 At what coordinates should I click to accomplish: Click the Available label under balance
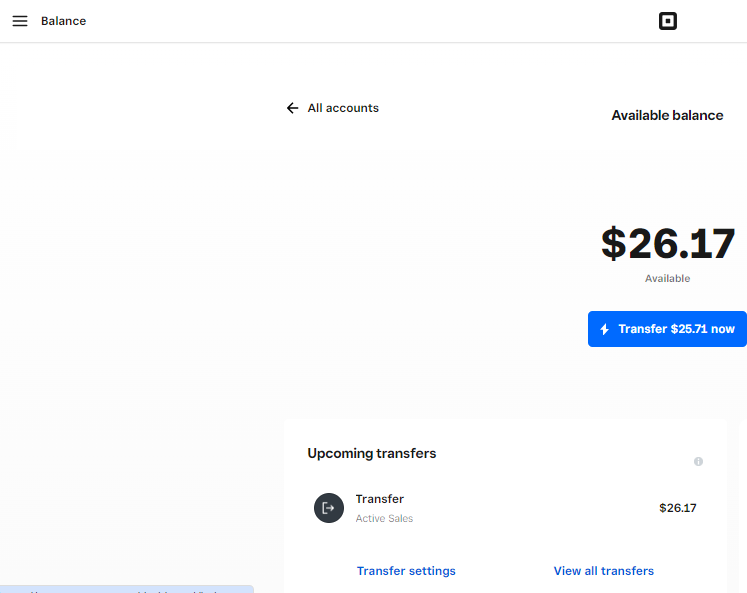(667, 279)
